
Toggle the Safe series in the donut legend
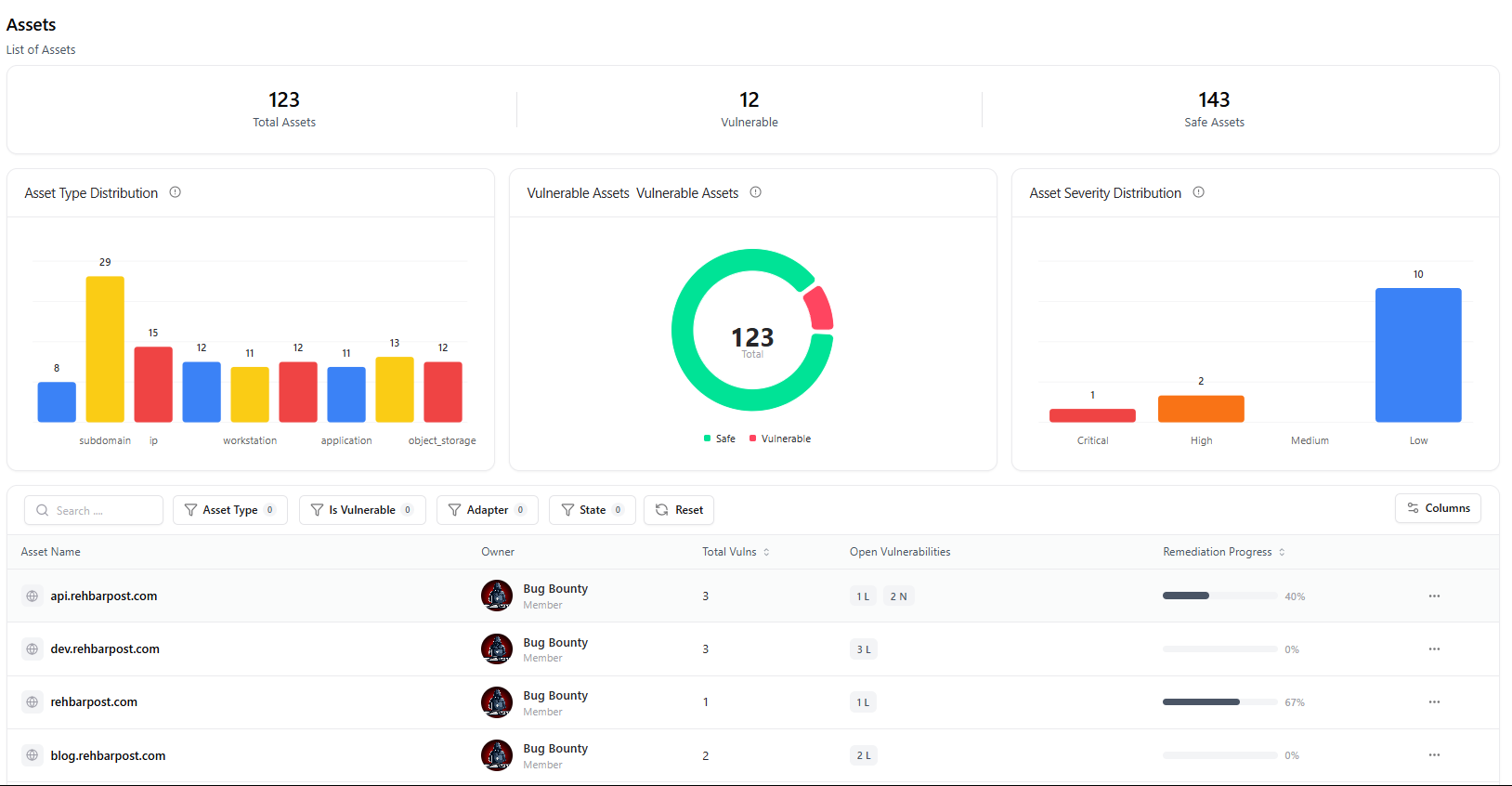tap(720, 439)
